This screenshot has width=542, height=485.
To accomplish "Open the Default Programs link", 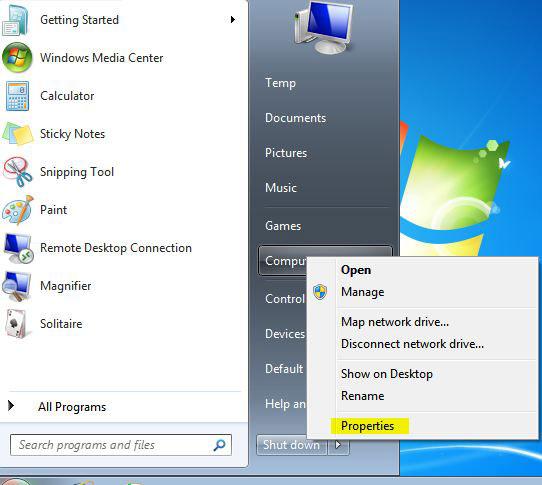I will [x=284, y=369].
